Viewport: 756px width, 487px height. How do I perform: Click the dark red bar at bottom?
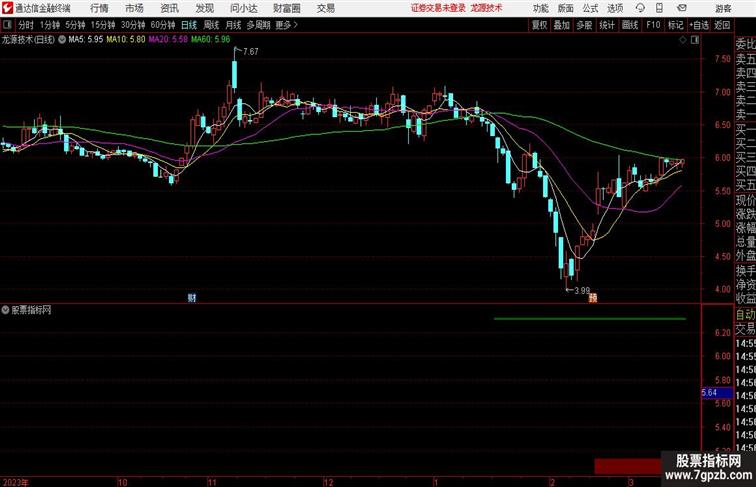point(628,466)
